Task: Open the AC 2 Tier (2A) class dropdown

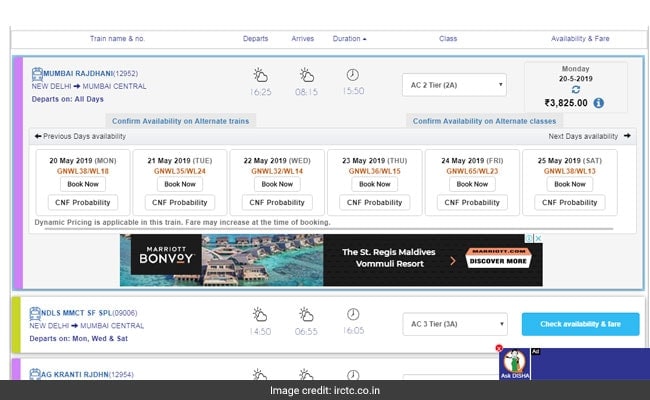Action: tap(454, 84)
